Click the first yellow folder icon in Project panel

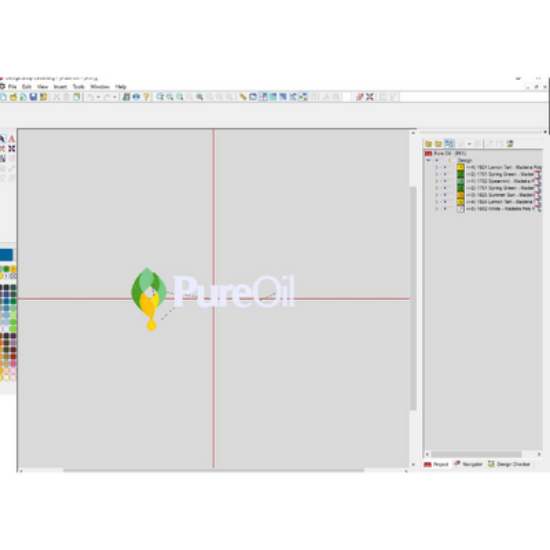pos(428,143)
